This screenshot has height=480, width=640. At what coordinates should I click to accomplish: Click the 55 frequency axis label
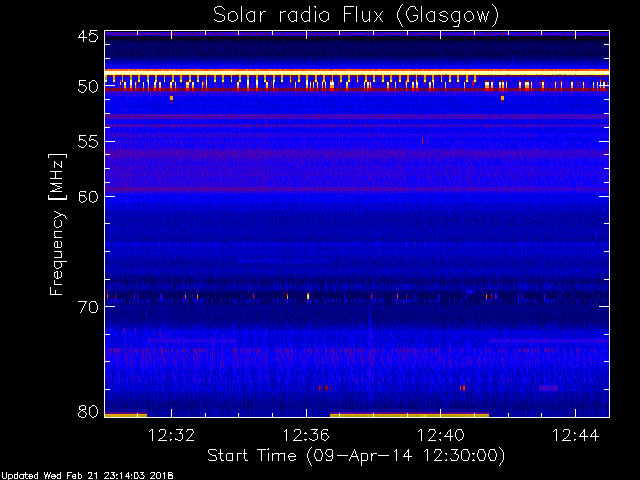(x=88, y=142)
